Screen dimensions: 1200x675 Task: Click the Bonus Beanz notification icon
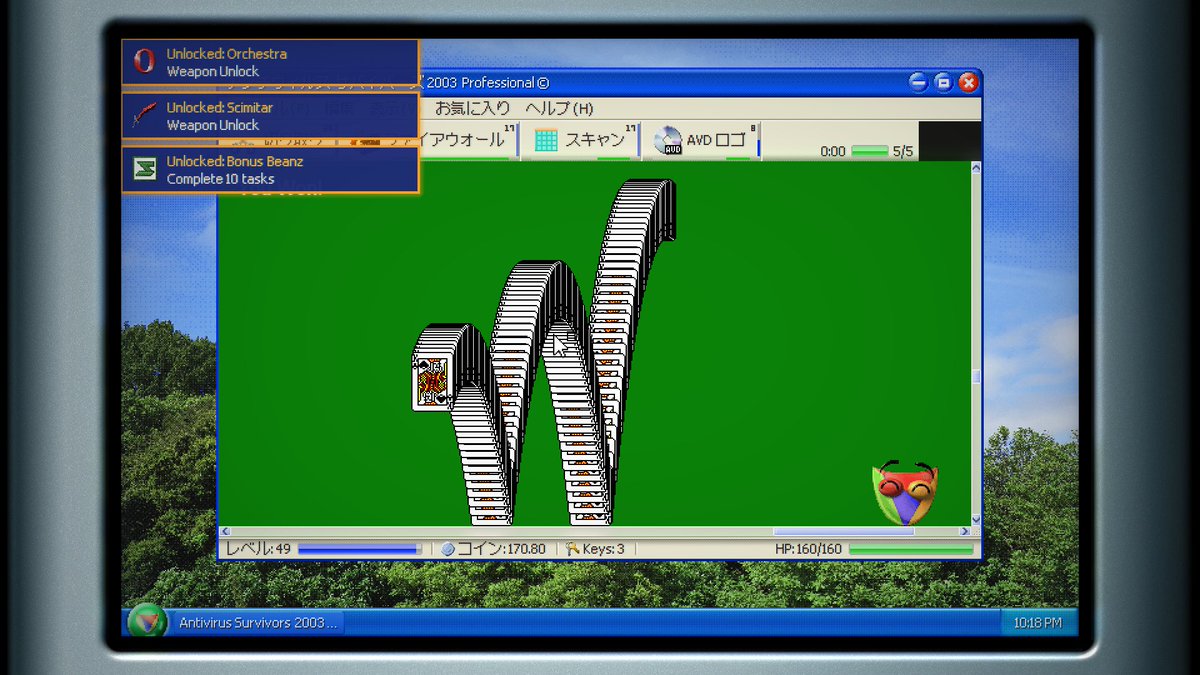[x=145, y=170]
